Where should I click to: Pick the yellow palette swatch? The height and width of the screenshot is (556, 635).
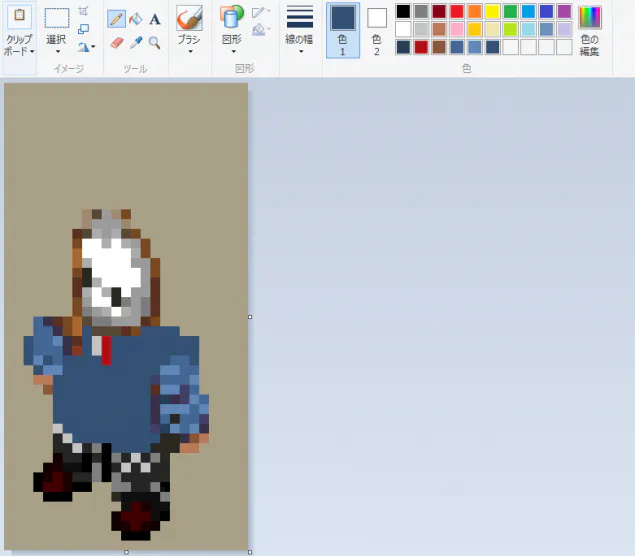coord(492,11)
